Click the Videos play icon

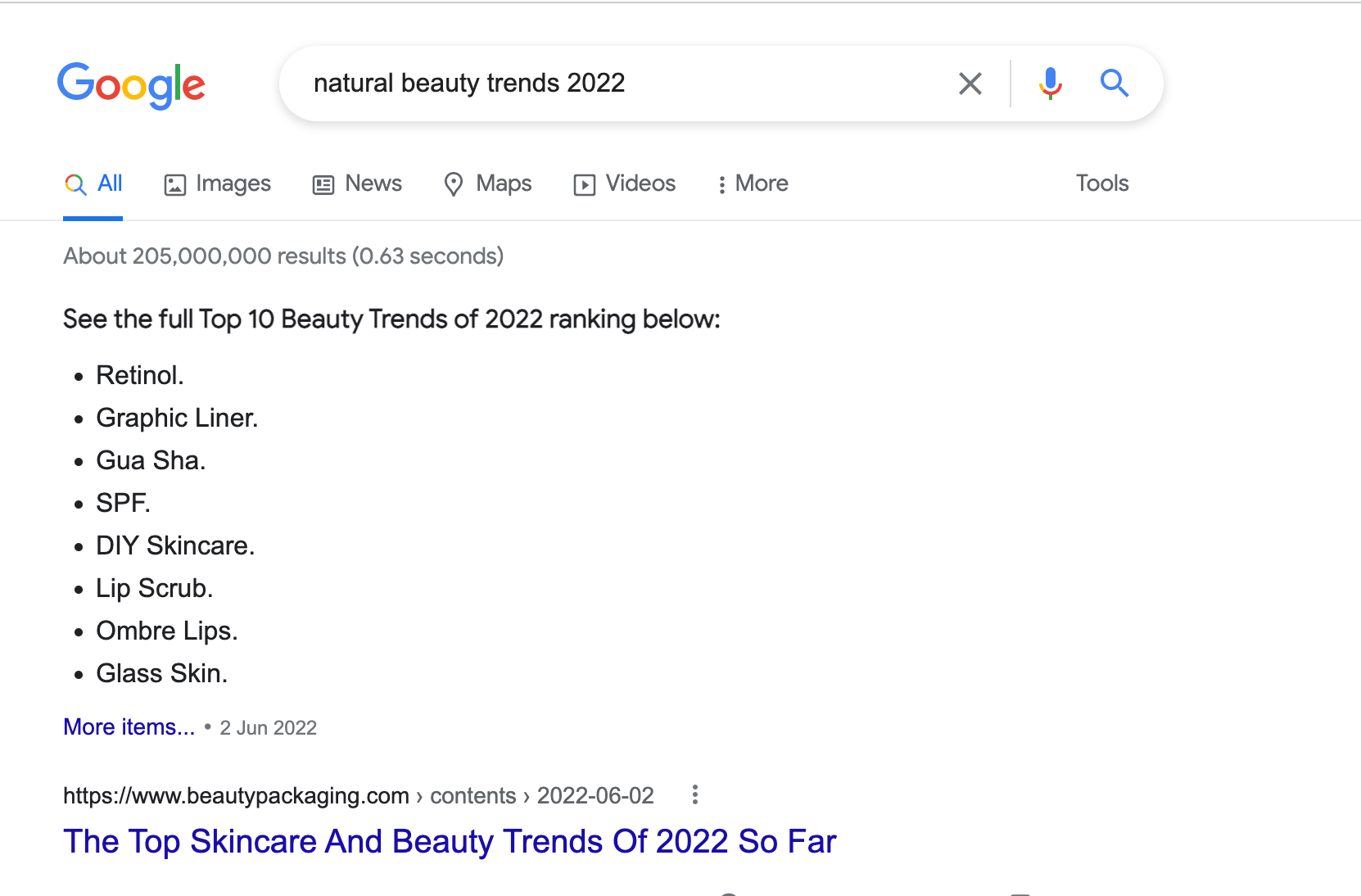pos(584,183)
